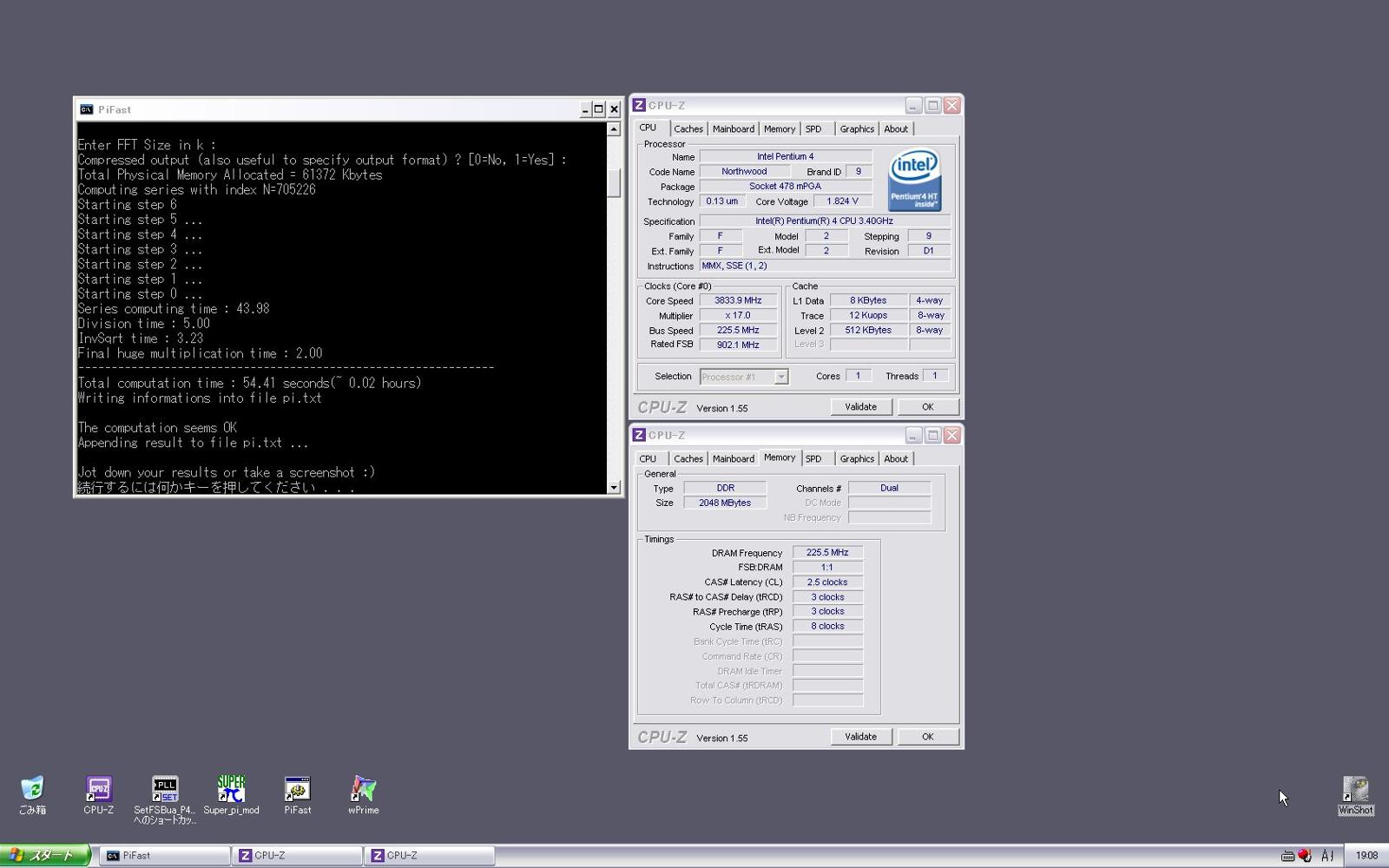
Task: Click the Instructions MMX, SSE field
Action: pyautogui.click(x=825, y=266)
